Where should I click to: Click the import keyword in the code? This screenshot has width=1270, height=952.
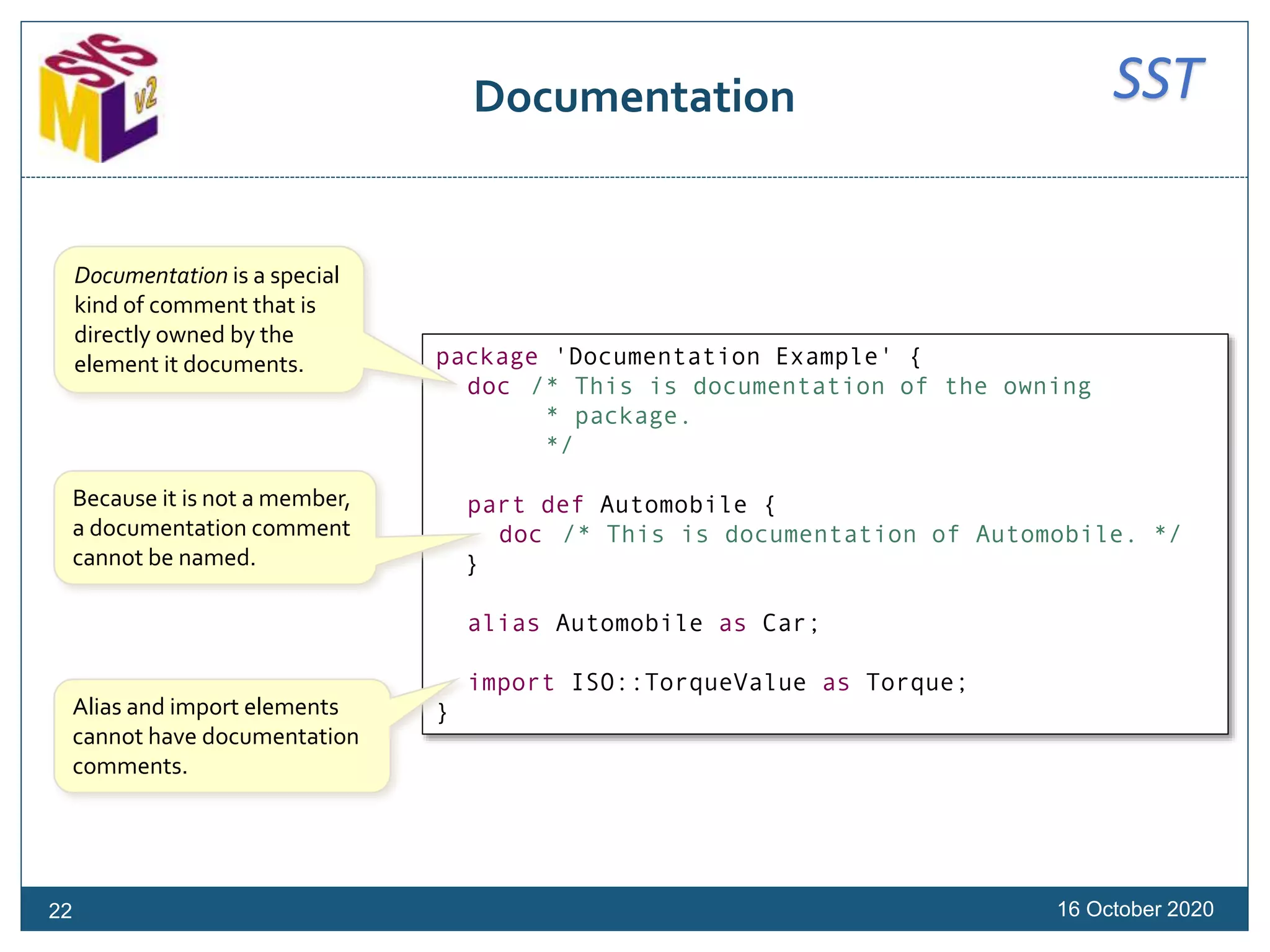tap(511, 683)
